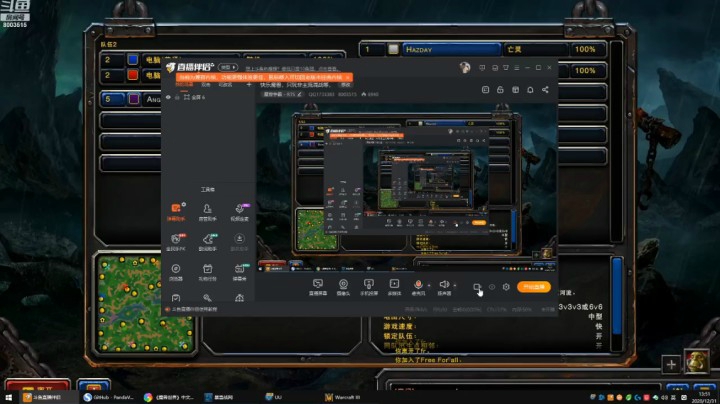This screenshot has height=404, width=720.
Task: Switch to Warcraft III in taskbar
Action: pyautogui.click(x=343, y=398)
